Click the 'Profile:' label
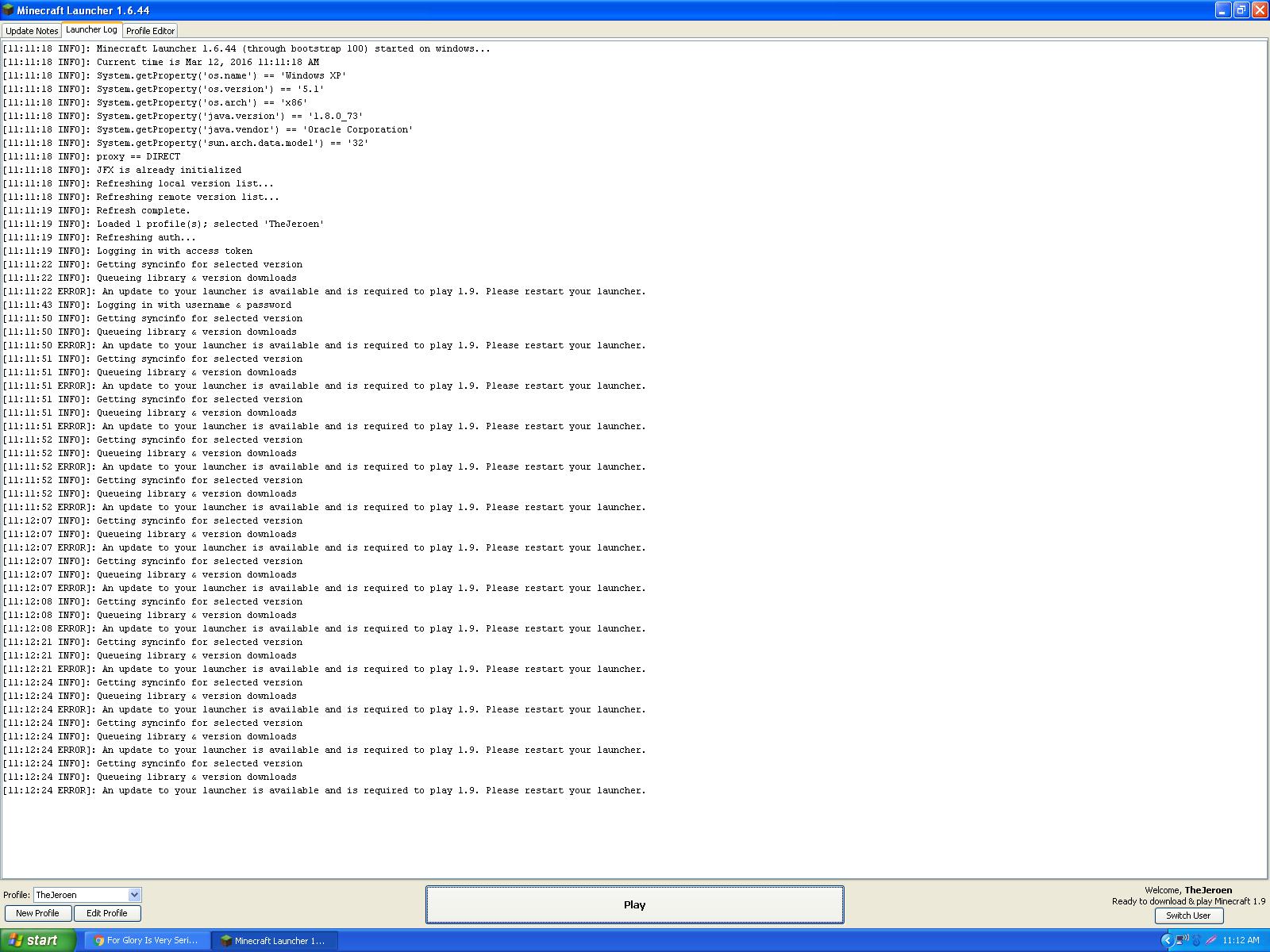The height and width of the screenshot is (952, 1270). pyautogui.click(x=17, y=895)
